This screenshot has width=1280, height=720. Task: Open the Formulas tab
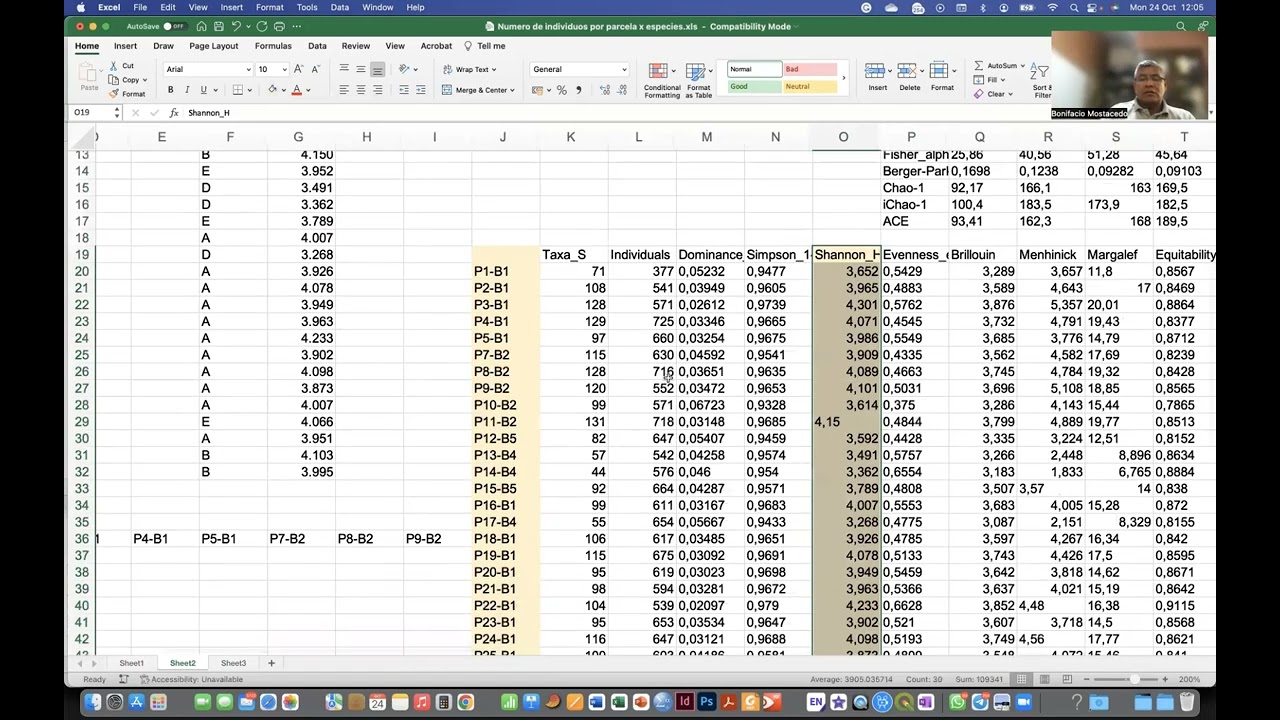[273, 46]
